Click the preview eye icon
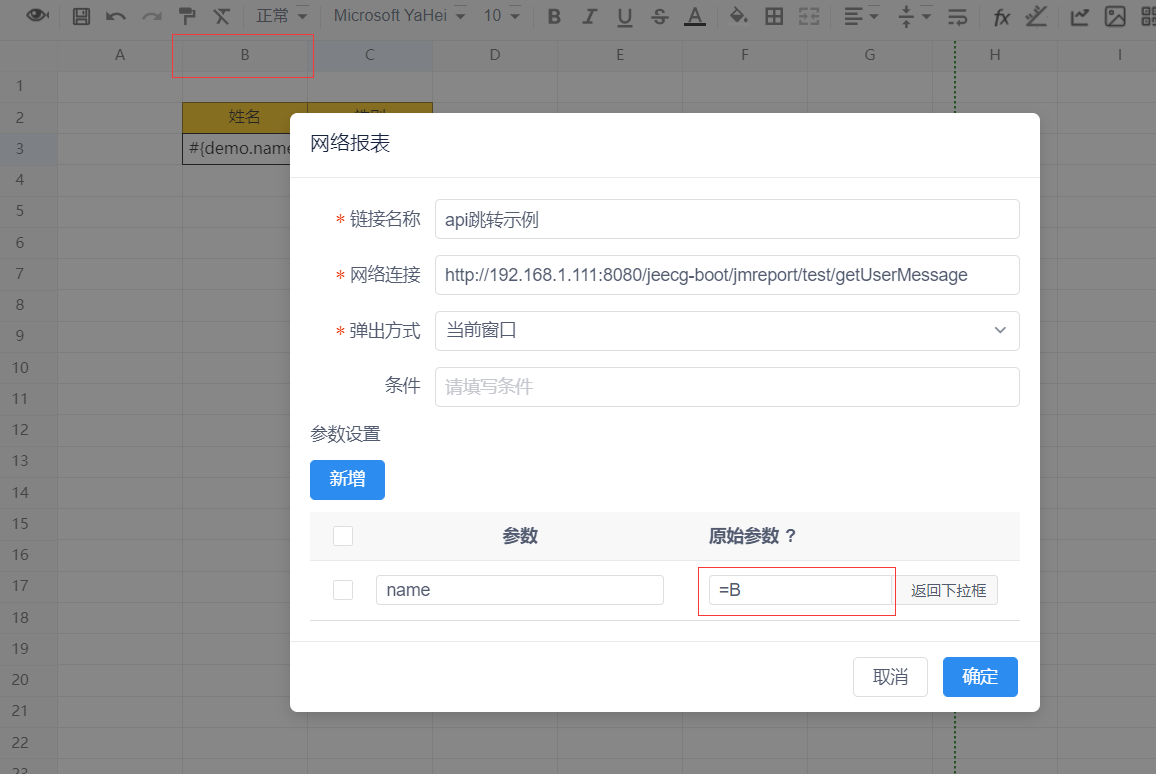The image size is (1156, 774). [38, 15]
